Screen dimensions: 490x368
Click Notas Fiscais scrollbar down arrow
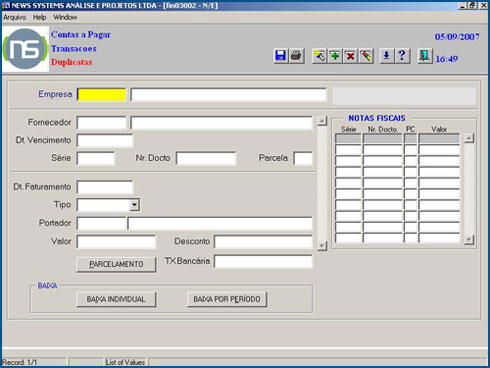469,239
